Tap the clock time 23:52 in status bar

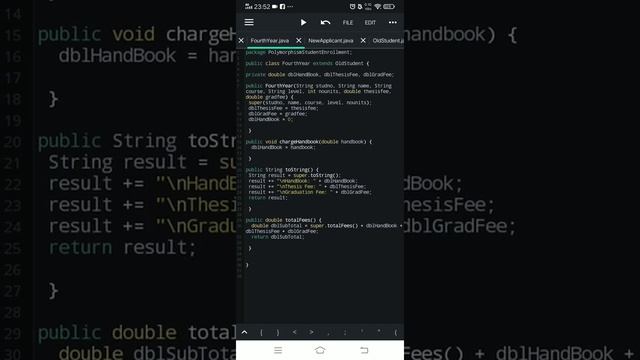(x=262, y=7)
